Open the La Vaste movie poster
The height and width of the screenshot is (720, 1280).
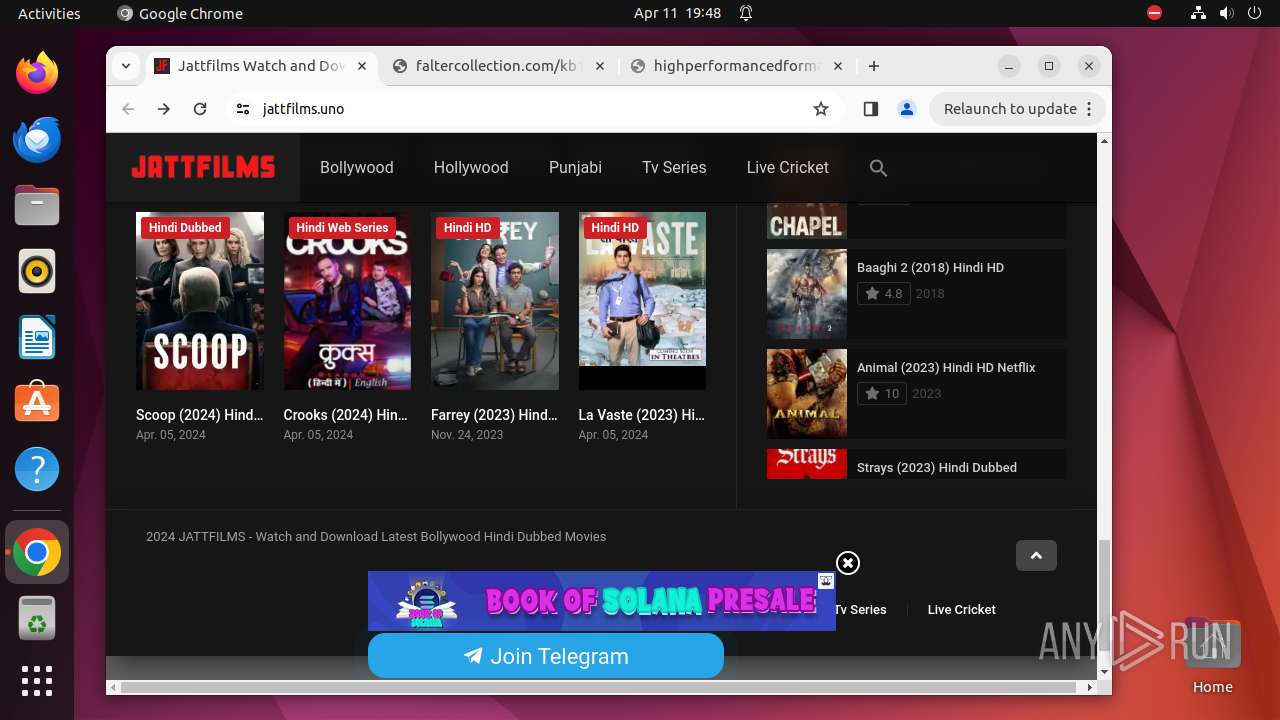point(642,301)
